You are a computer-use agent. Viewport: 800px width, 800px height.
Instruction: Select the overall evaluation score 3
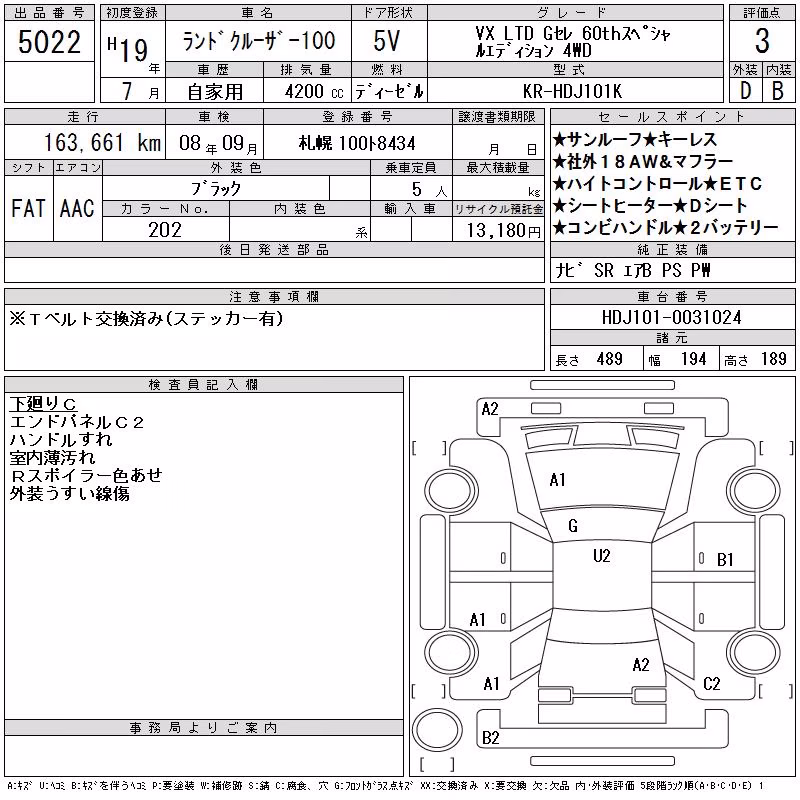coord(762,41)
